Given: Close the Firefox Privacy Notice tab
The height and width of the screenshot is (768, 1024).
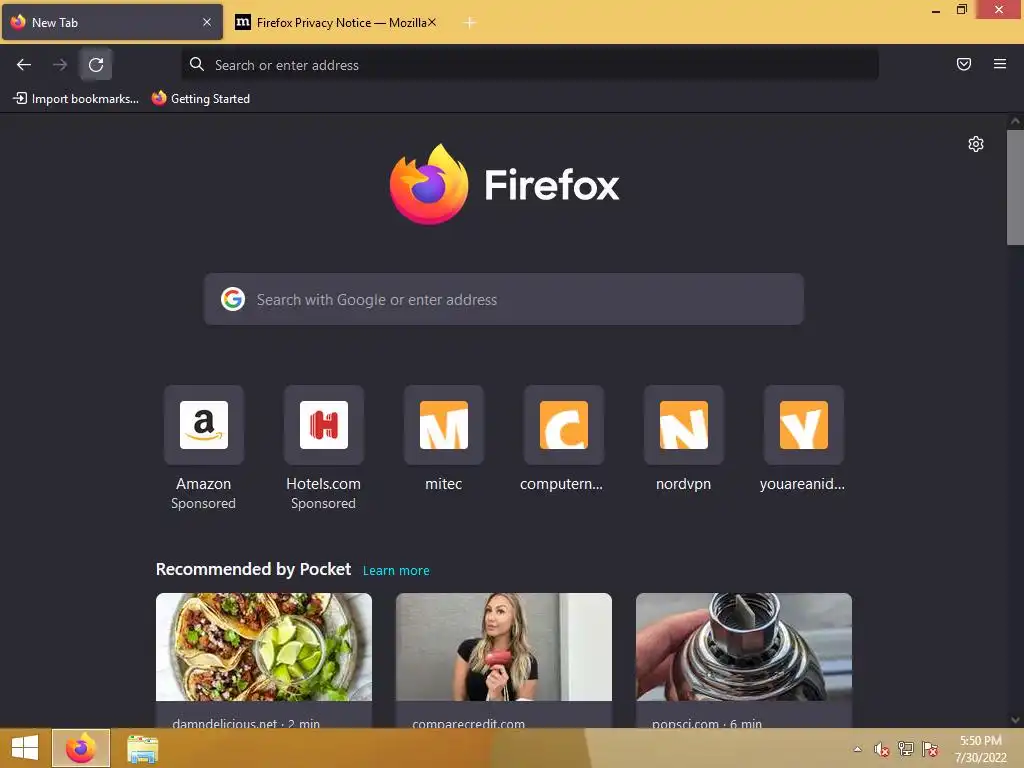Looking at the screenshot, I should tap(432, 22).
